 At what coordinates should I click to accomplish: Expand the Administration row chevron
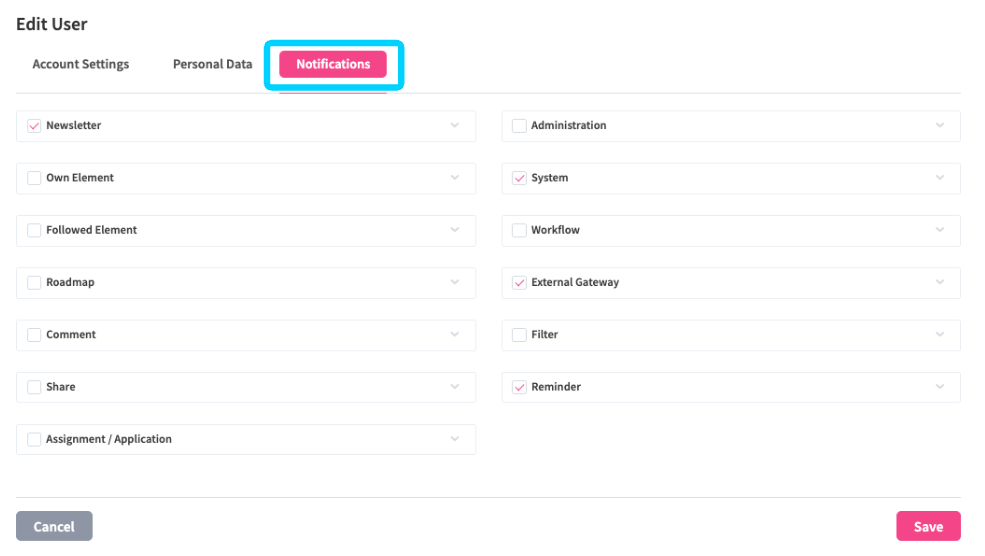(x=940, y=126)
